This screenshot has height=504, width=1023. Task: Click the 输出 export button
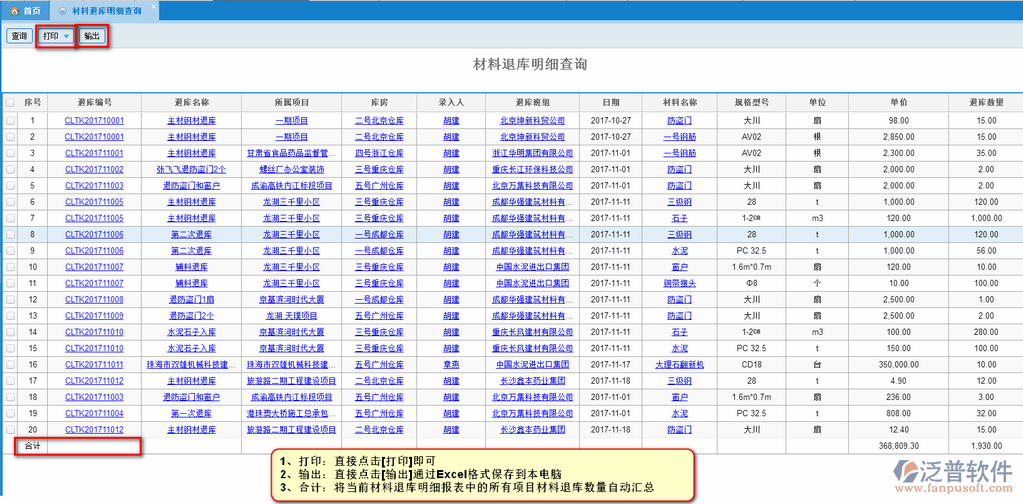tap(92, 36)
